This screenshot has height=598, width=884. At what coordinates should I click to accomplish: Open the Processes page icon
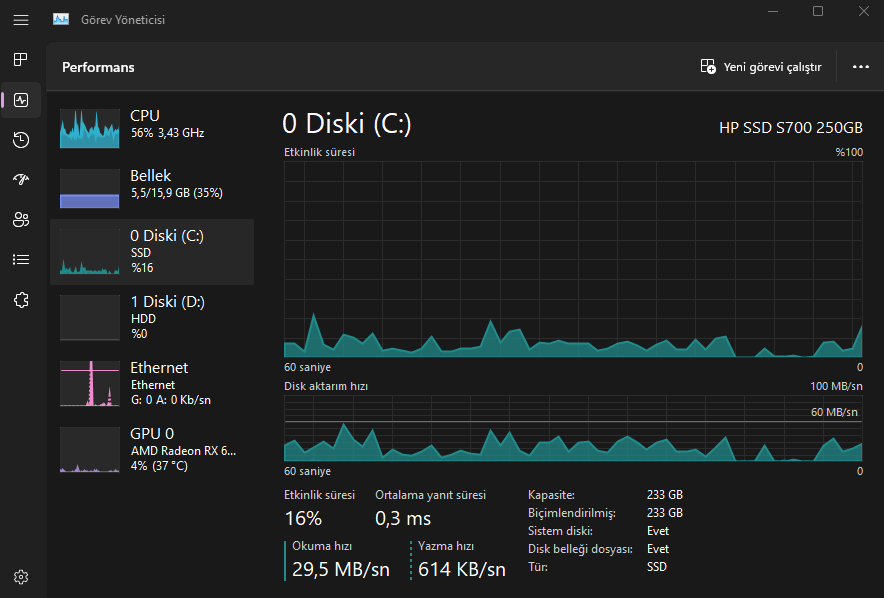21,59
